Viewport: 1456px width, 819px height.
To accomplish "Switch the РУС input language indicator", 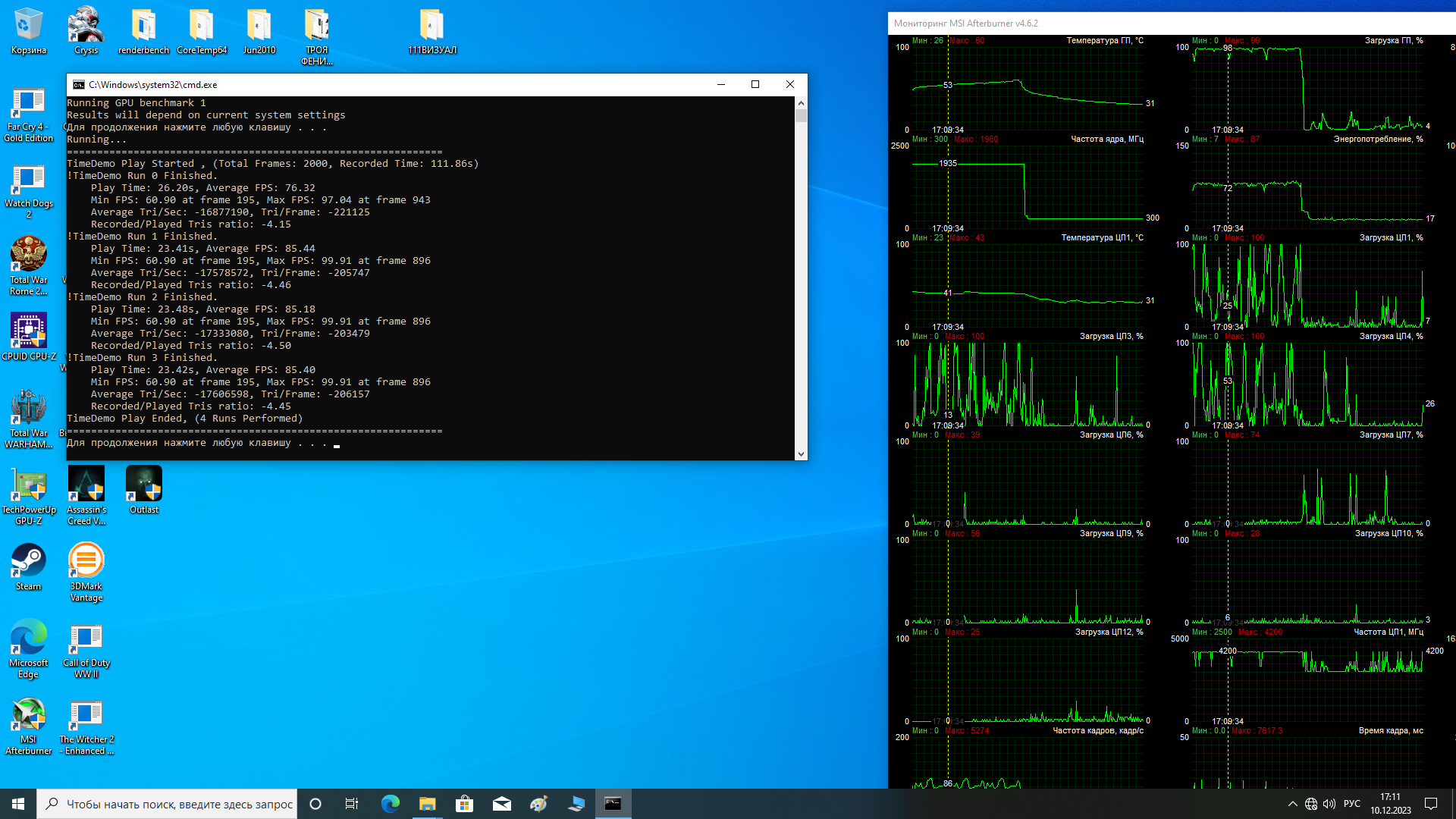I will coord(1351,804).
